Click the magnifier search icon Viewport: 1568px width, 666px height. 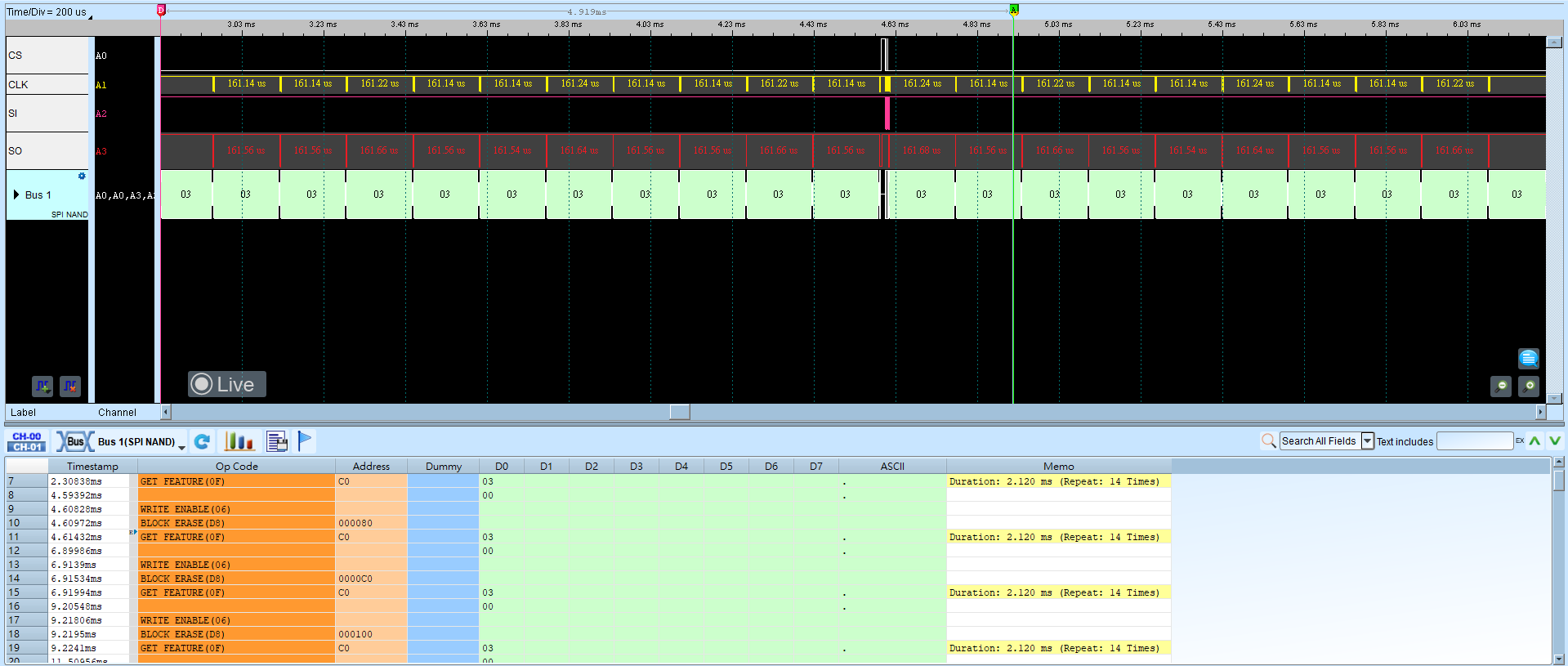pyautogui.click(x=1268, y=441)
